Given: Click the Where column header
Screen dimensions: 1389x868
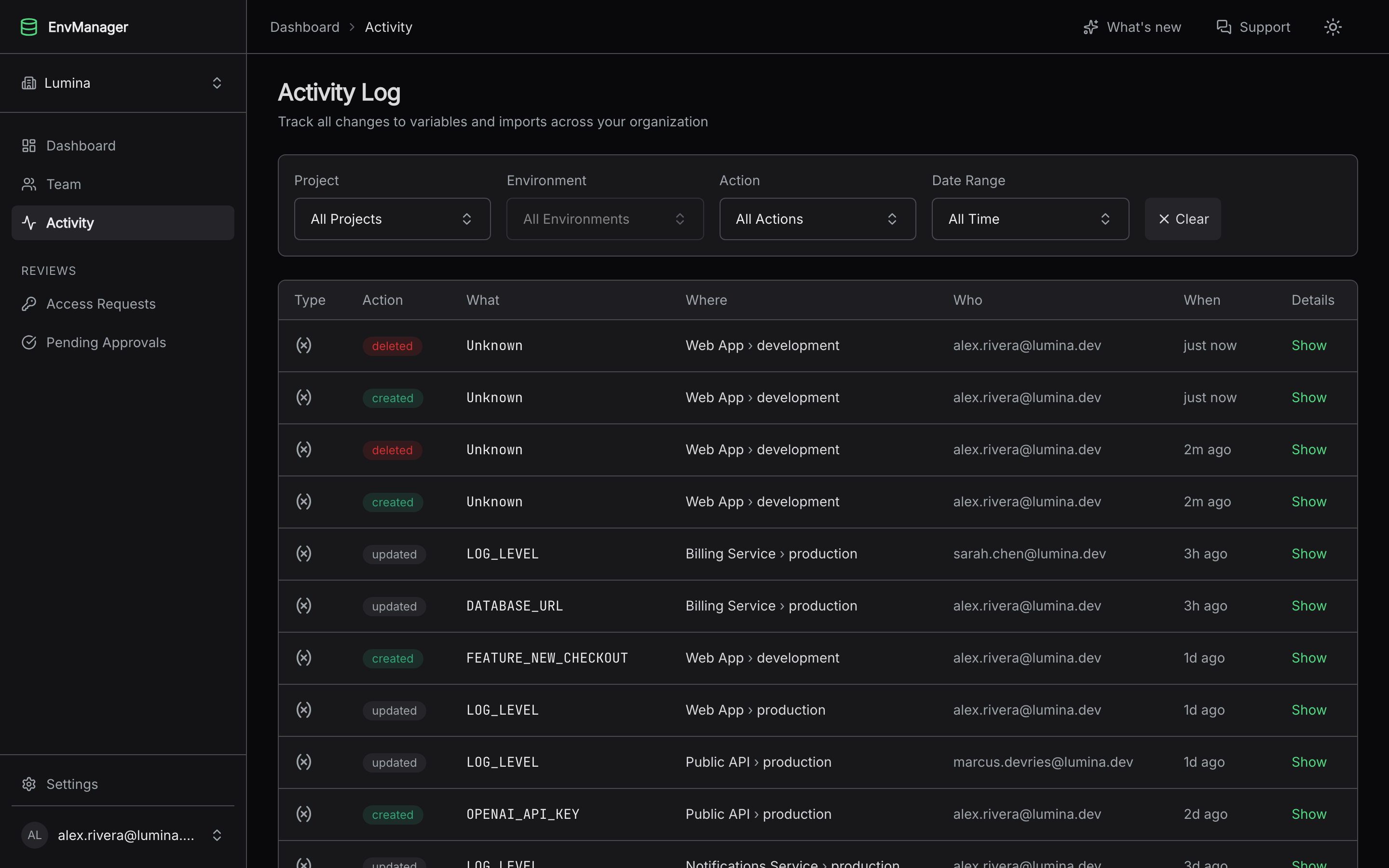Looking at the screenshot, I should (x=706, y=300).
